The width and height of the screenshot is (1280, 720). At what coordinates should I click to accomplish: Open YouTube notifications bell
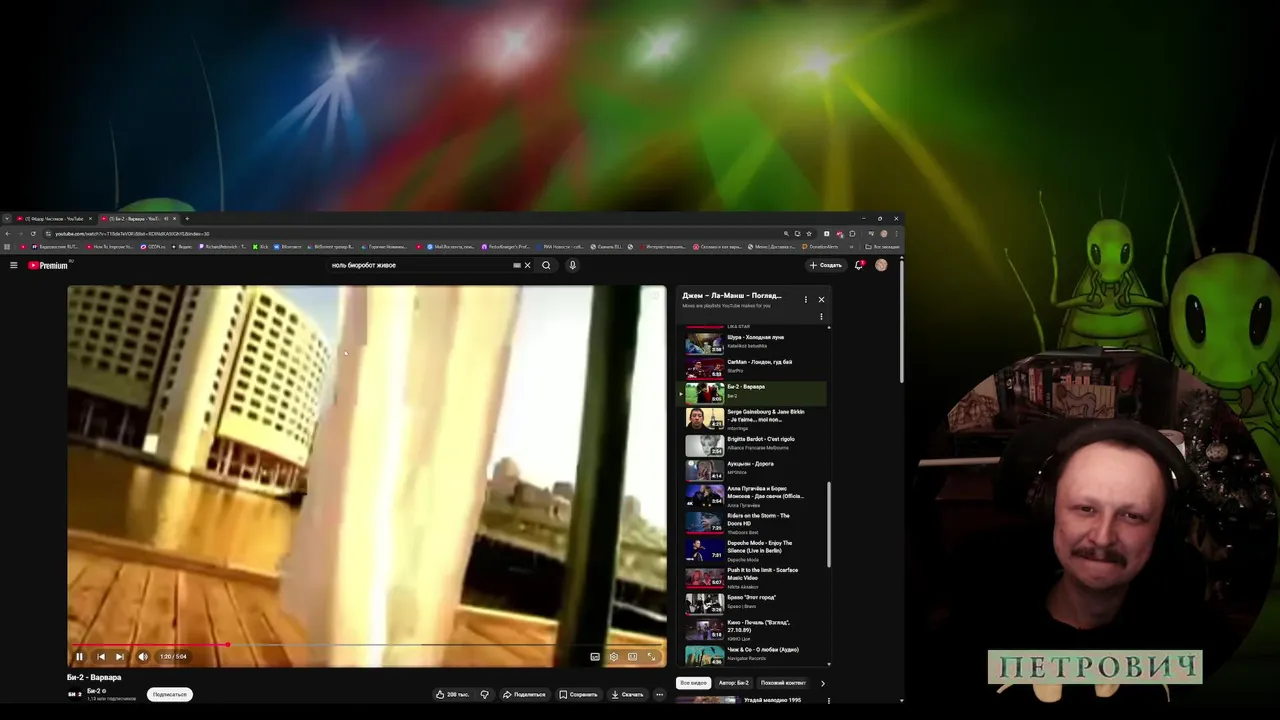tap(858, 265)
